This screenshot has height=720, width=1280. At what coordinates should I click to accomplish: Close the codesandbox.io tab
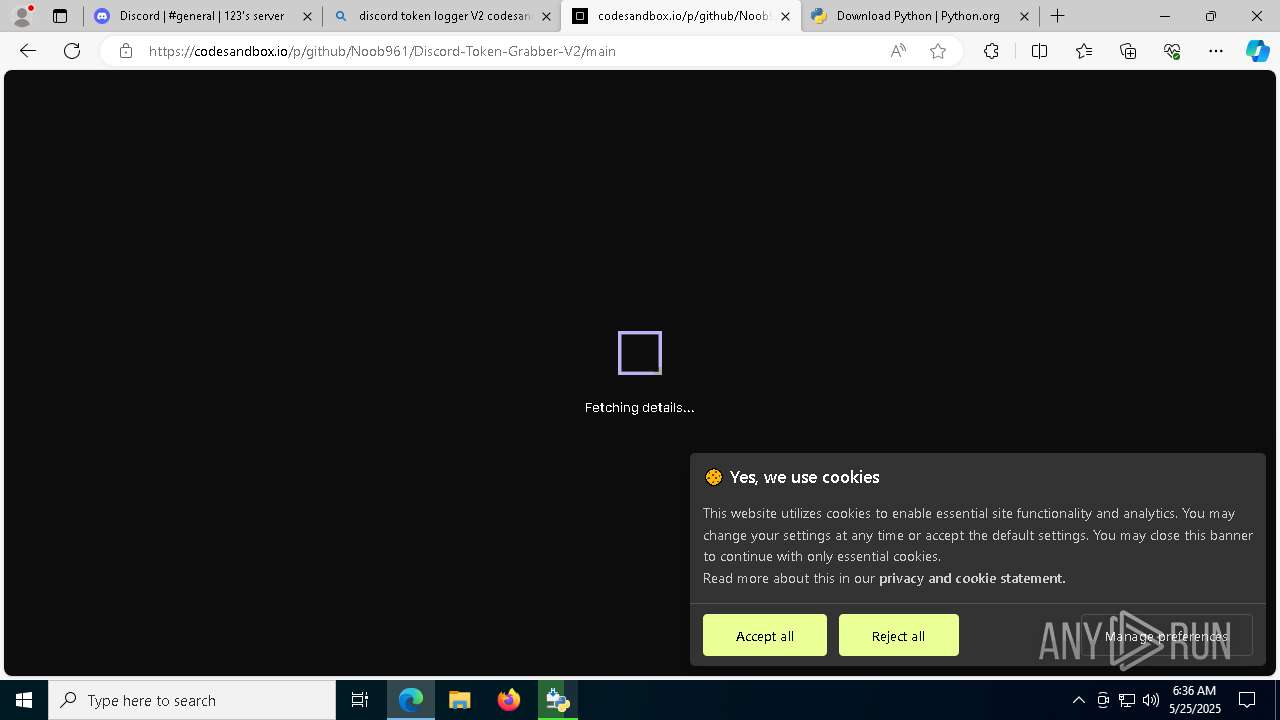coord(785,16)
